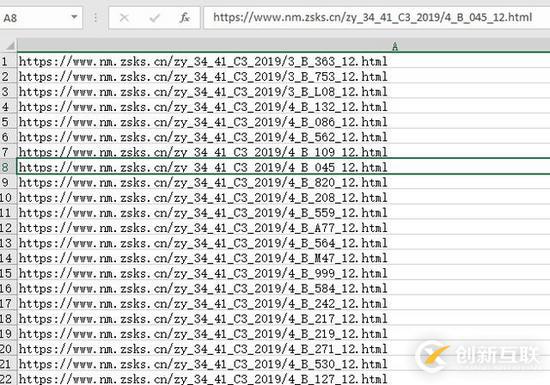Select cell with URL 4_B_564_12.html
The height and width of the screenshot is (385, 550).
click(283, 243)
